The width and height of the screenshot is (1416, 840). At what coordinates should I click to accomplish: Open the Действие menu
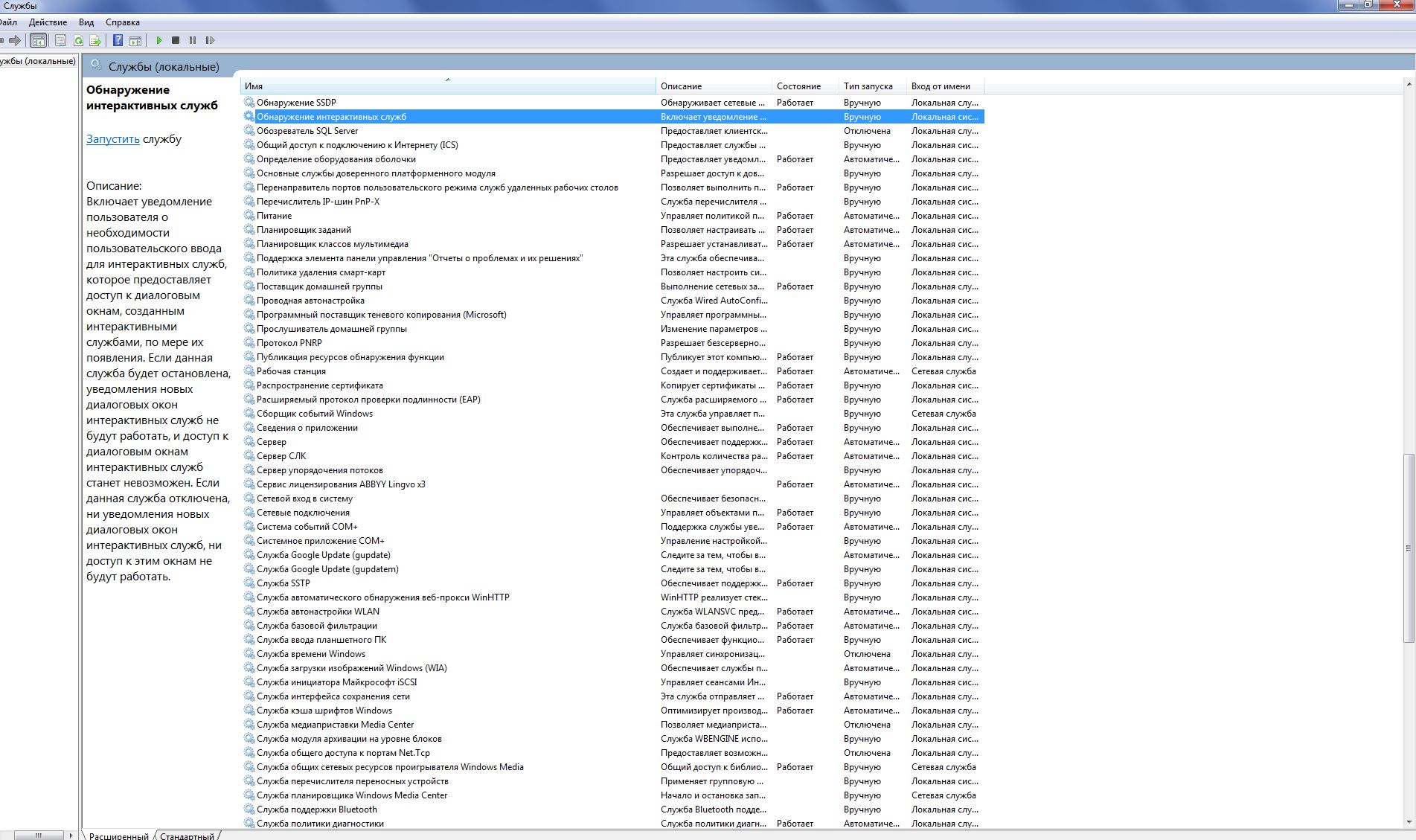point(48,22)
